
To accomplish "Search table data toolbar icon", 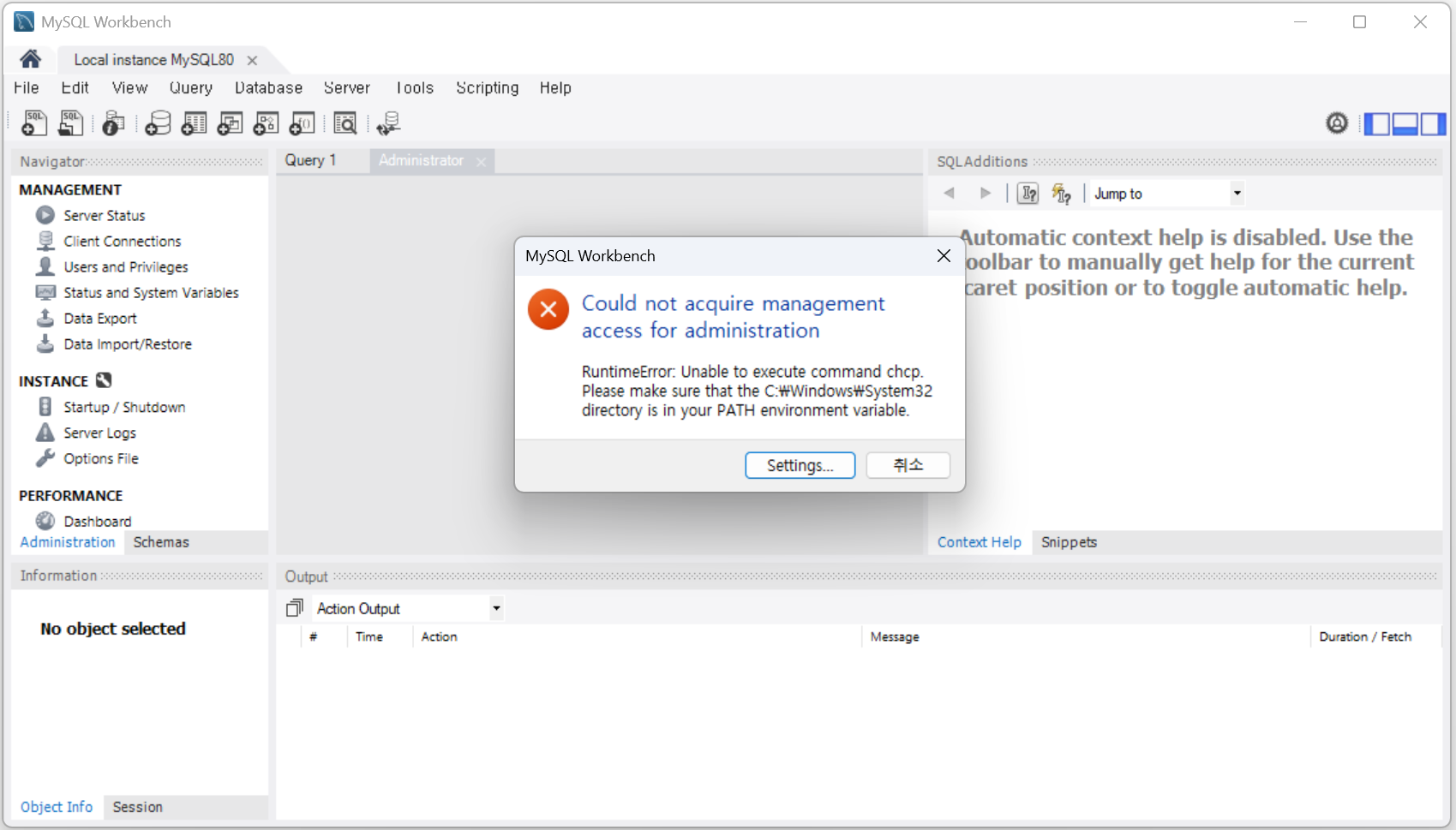I will (x=345, y=123).
